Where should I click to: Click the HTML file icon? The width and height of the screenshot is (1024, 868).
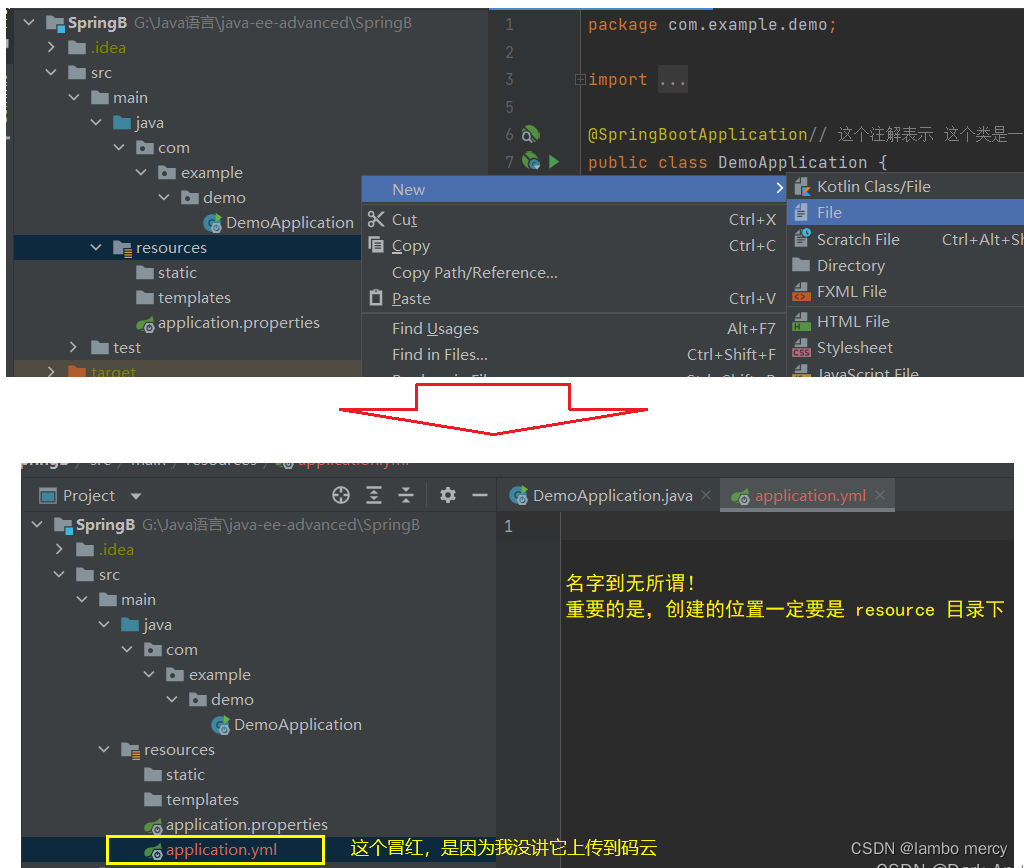pos(801,321)
